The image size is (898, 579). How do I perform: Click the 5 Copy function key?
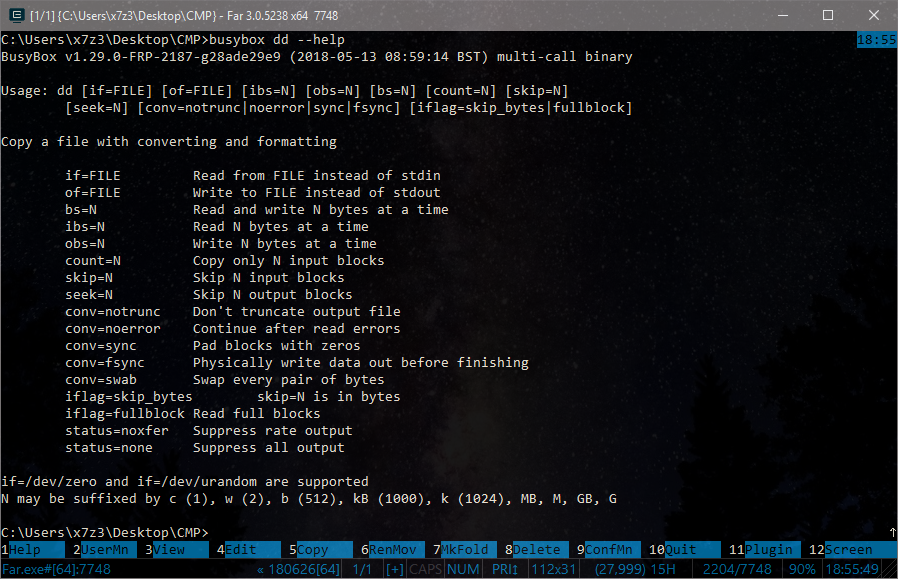[321, 550]
